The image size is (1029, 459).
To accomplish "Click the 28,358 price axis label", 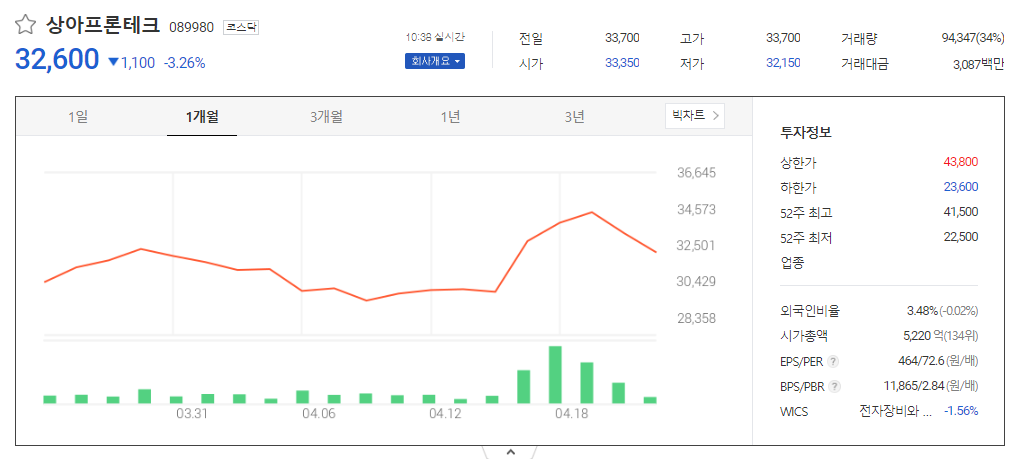I will [696, 318].
